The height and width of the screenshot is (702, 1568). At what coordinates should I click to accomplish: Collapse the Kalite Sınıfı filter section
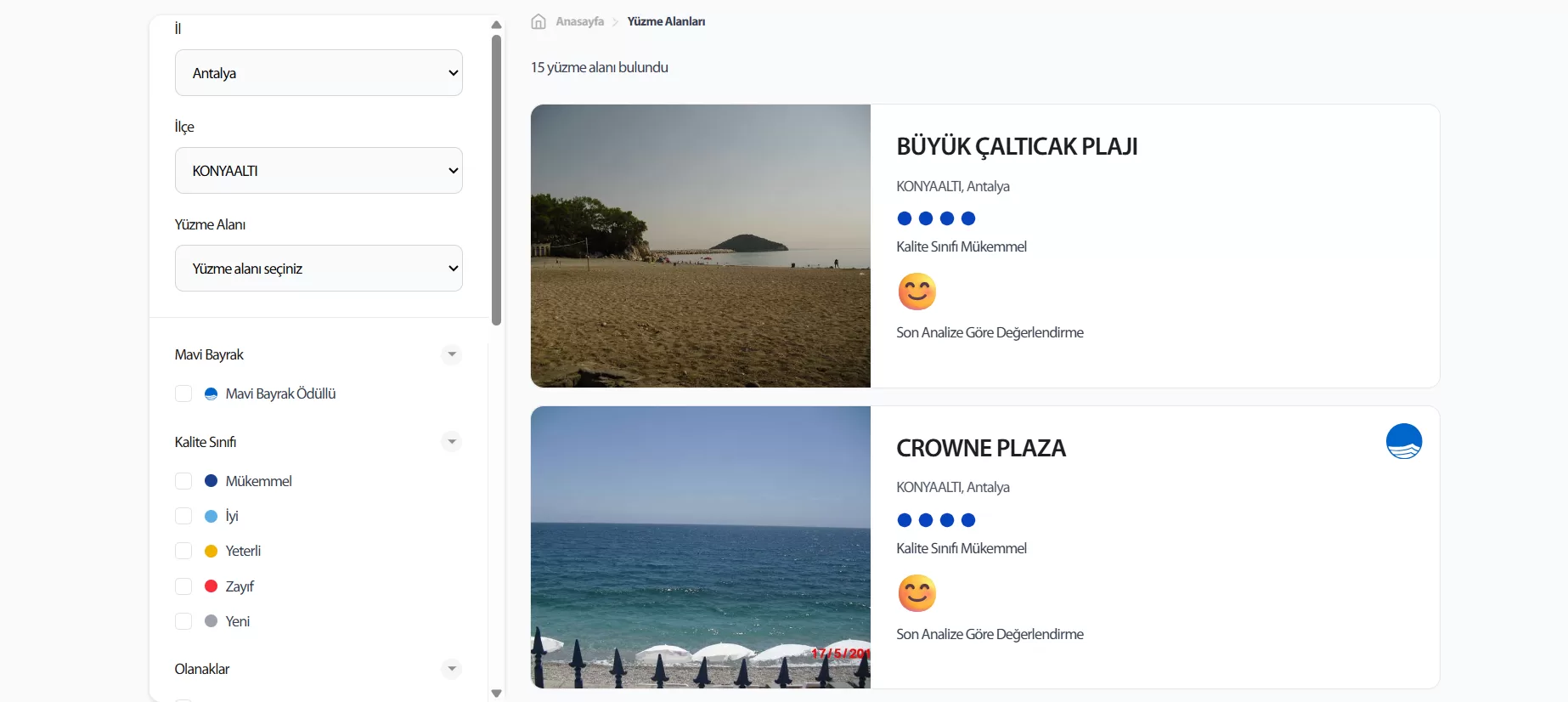(452, 442)
